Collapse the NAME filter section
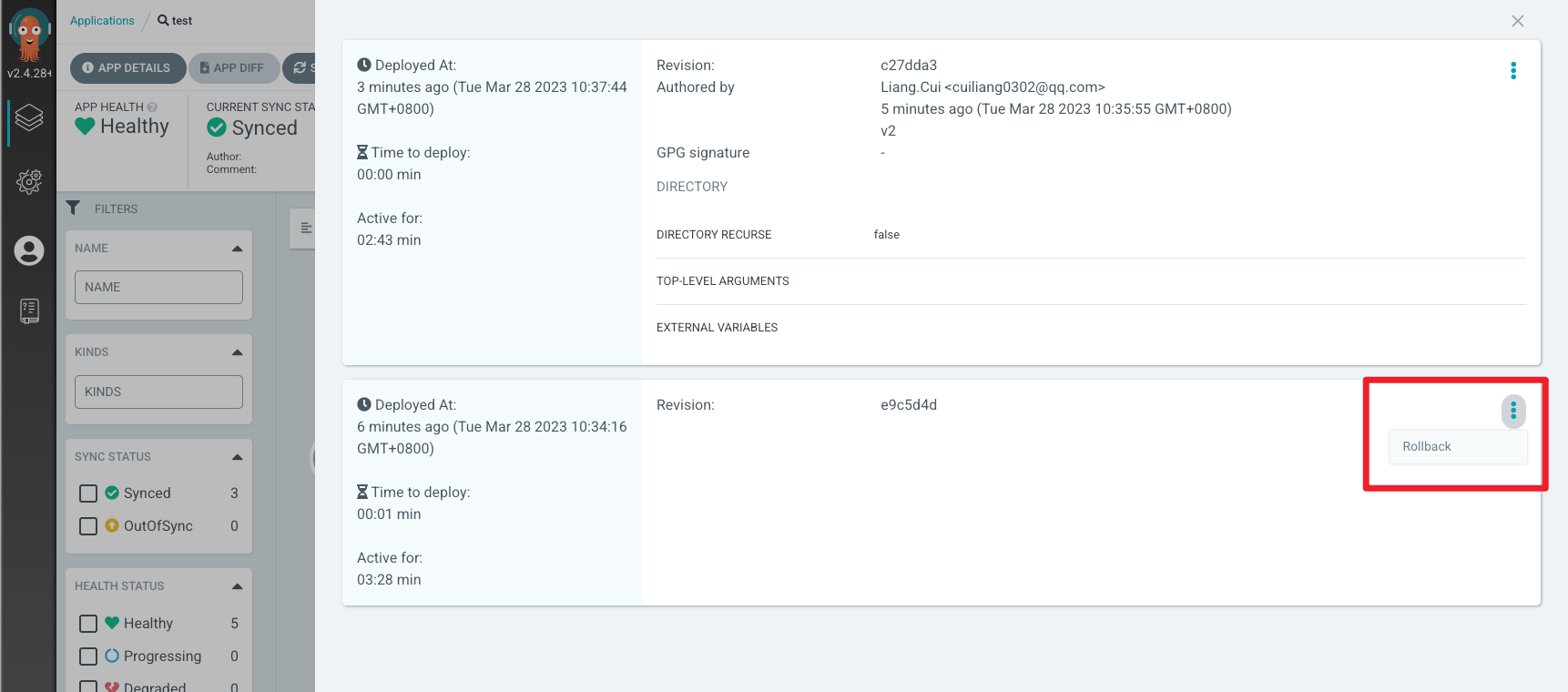Image resolution: width=1568 pixels, height=692 pixels. tap(237, 249)
